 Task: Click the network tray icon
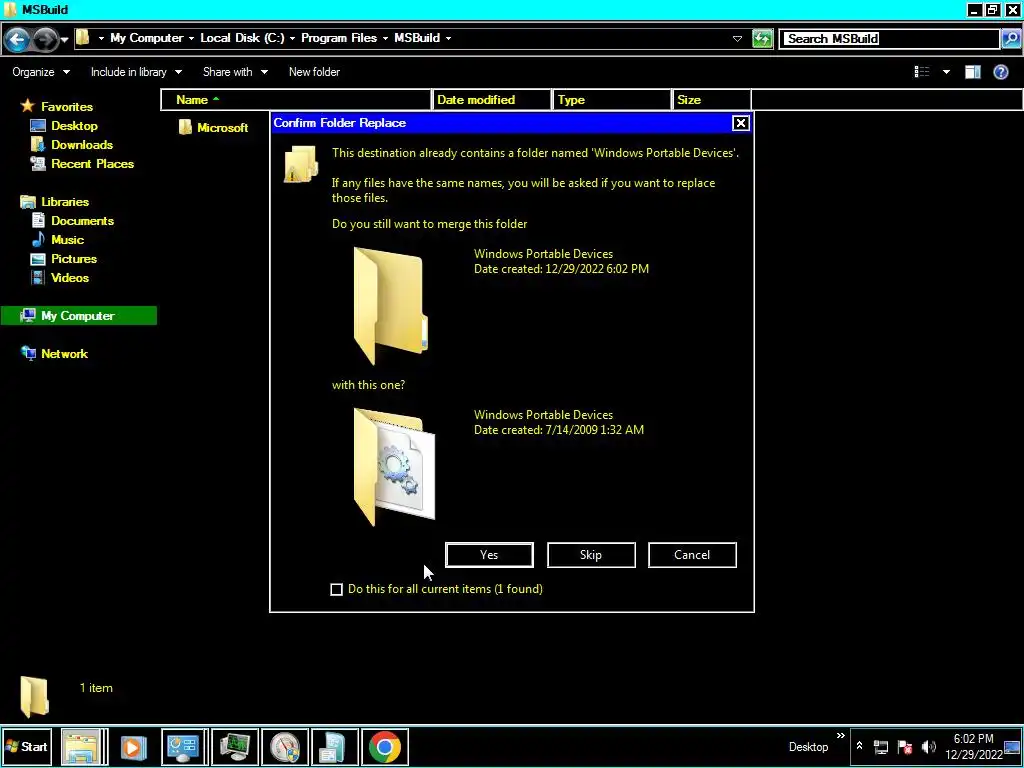coord(881,747)
